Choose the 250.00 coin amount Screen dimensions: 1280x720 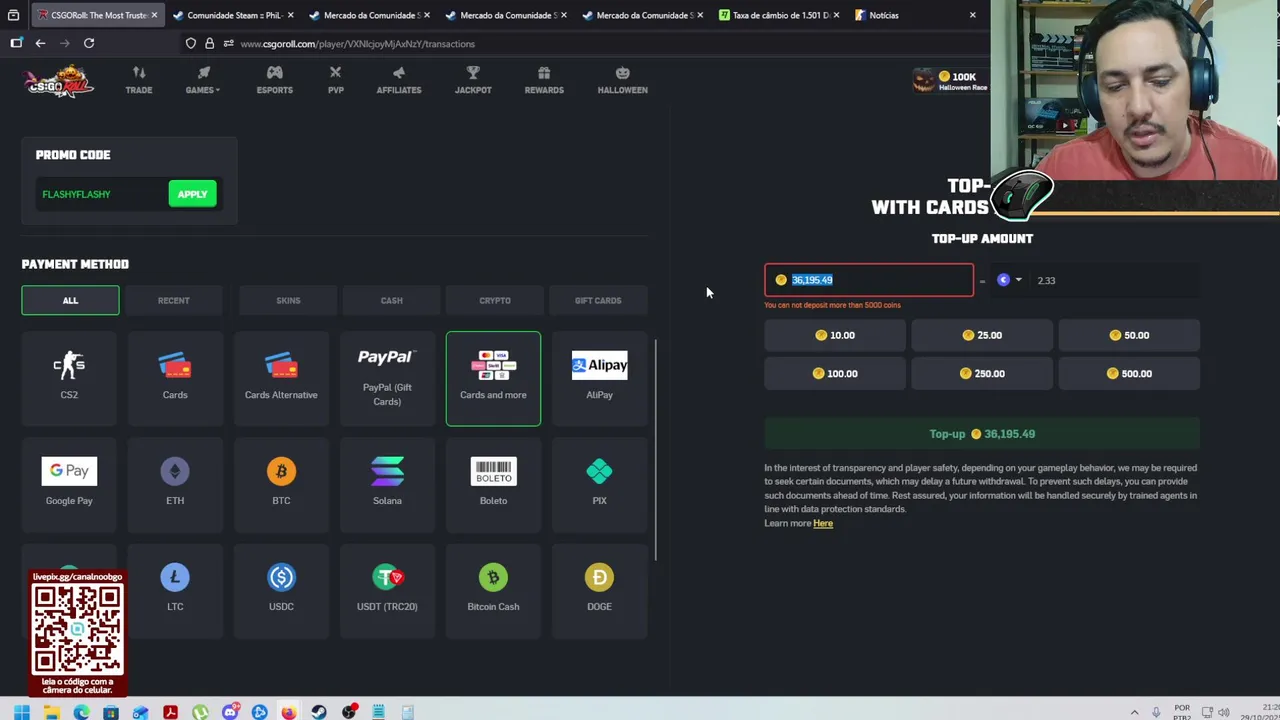[982, 373]
